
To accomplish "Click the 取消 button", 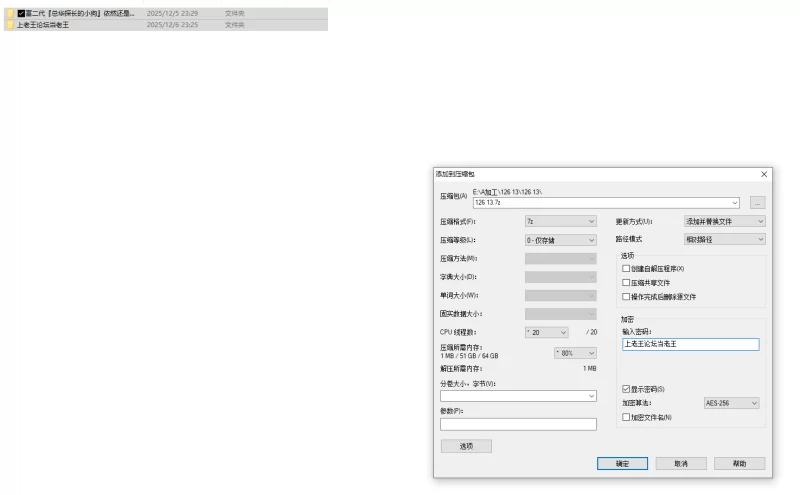I will click(681, 463).
